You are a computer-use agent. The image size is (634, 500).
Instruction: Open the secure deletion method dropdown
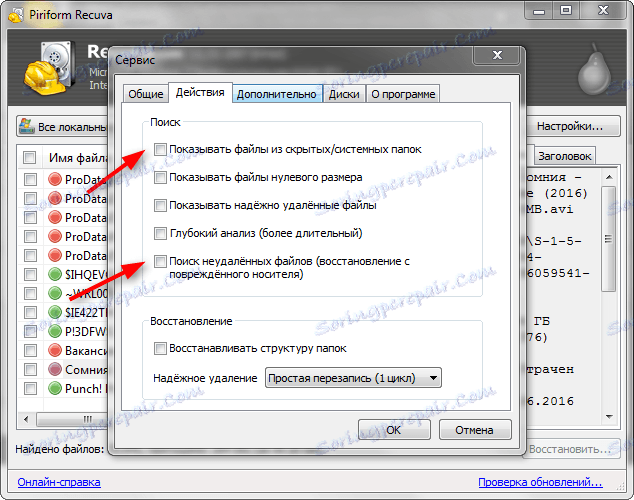(353, 378)
